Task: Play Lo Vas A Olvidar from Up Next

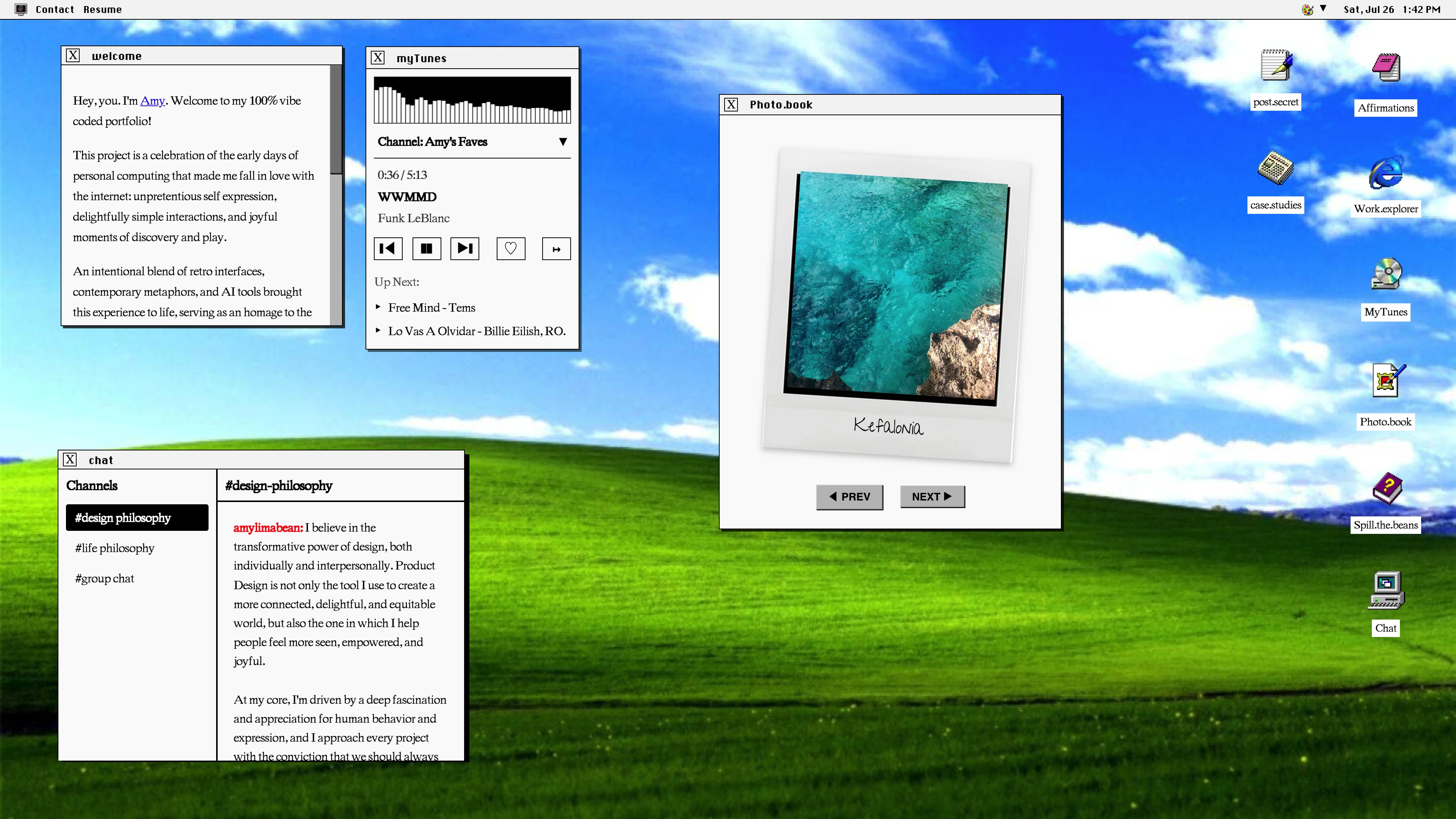Action: (477, 331)
